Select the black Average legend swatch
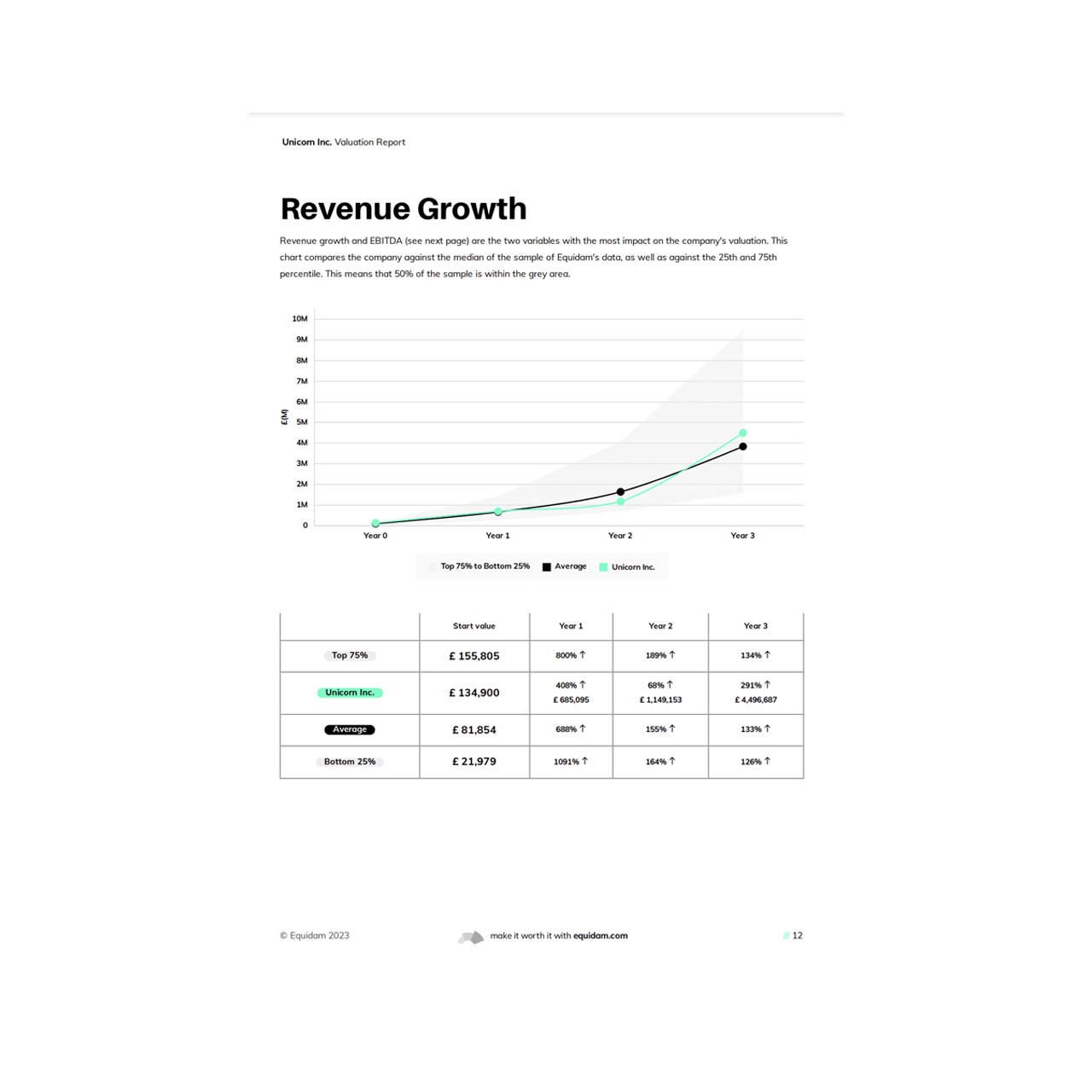This screenshot has width=1092, height=1092. pyautogui.click(x=547, y=567)
